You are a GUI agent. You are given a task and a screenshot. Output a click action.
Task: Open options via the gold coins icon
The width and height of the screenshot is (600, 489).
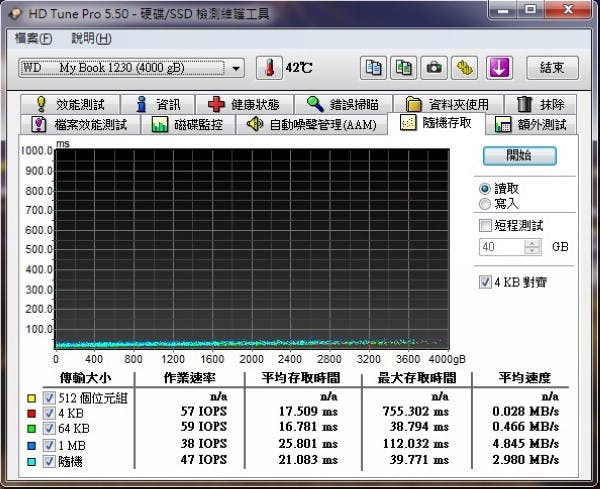coord(464,68)
